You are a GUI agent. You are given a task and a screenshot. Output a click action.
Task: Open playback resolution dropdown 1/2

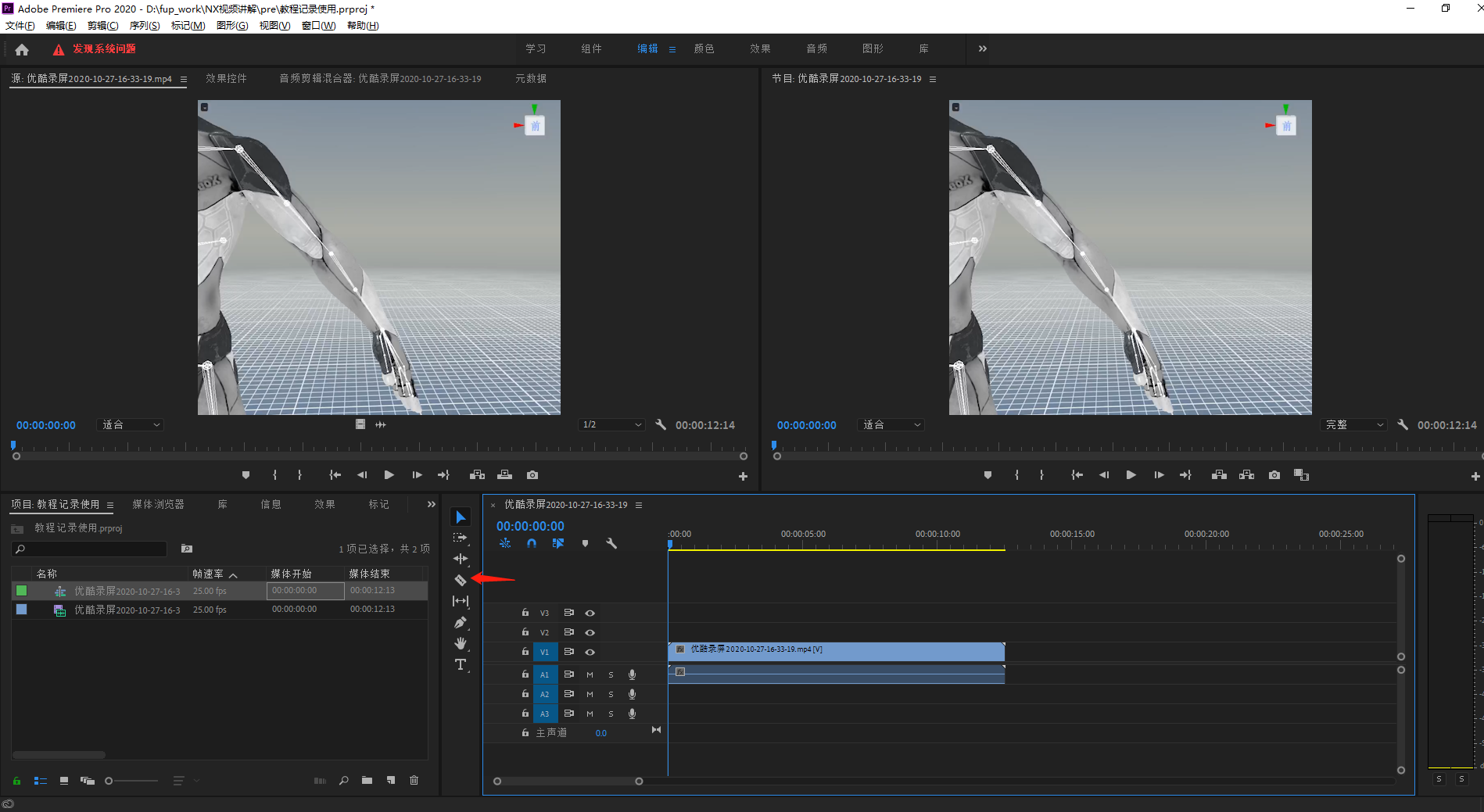click(x=611, y=424)
